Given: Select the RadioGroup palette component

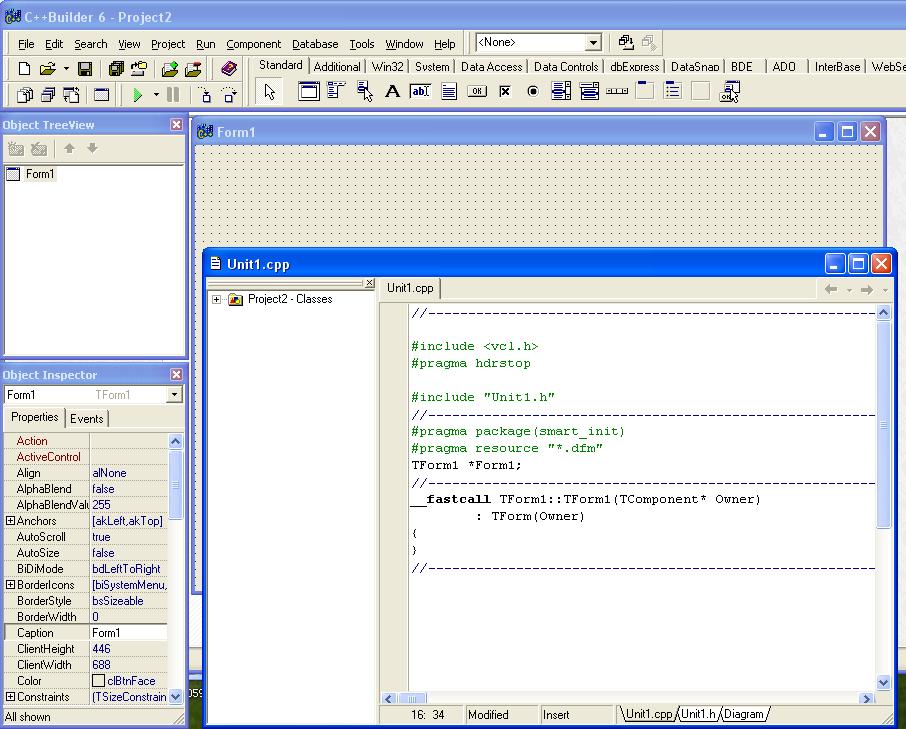Looking at the screenshot, I should [673, 91].
